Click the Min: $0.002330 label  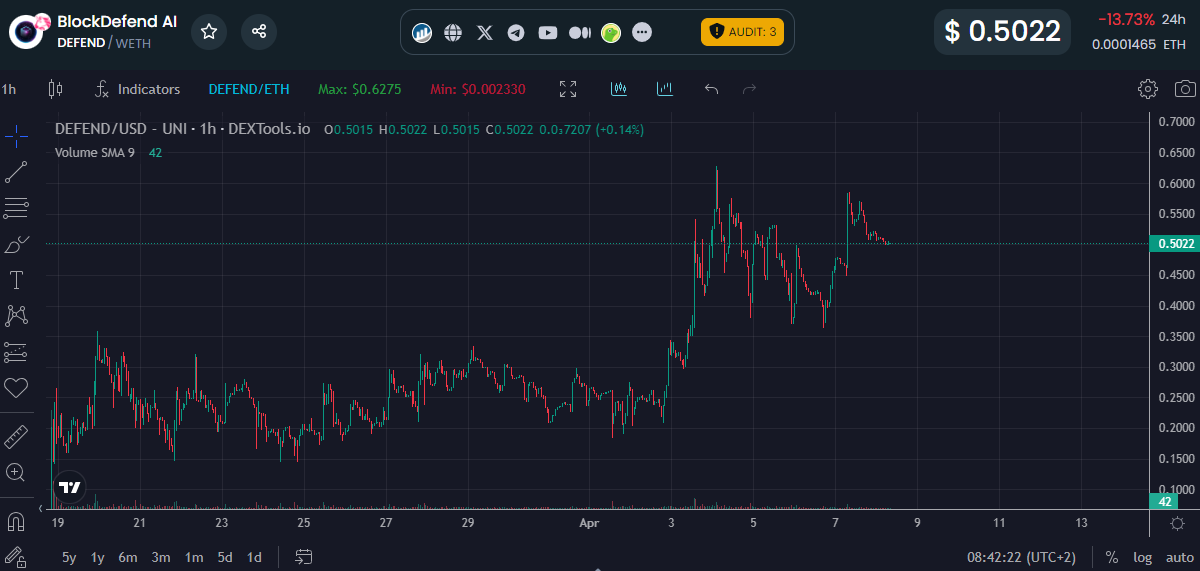[x=478, y=89]
